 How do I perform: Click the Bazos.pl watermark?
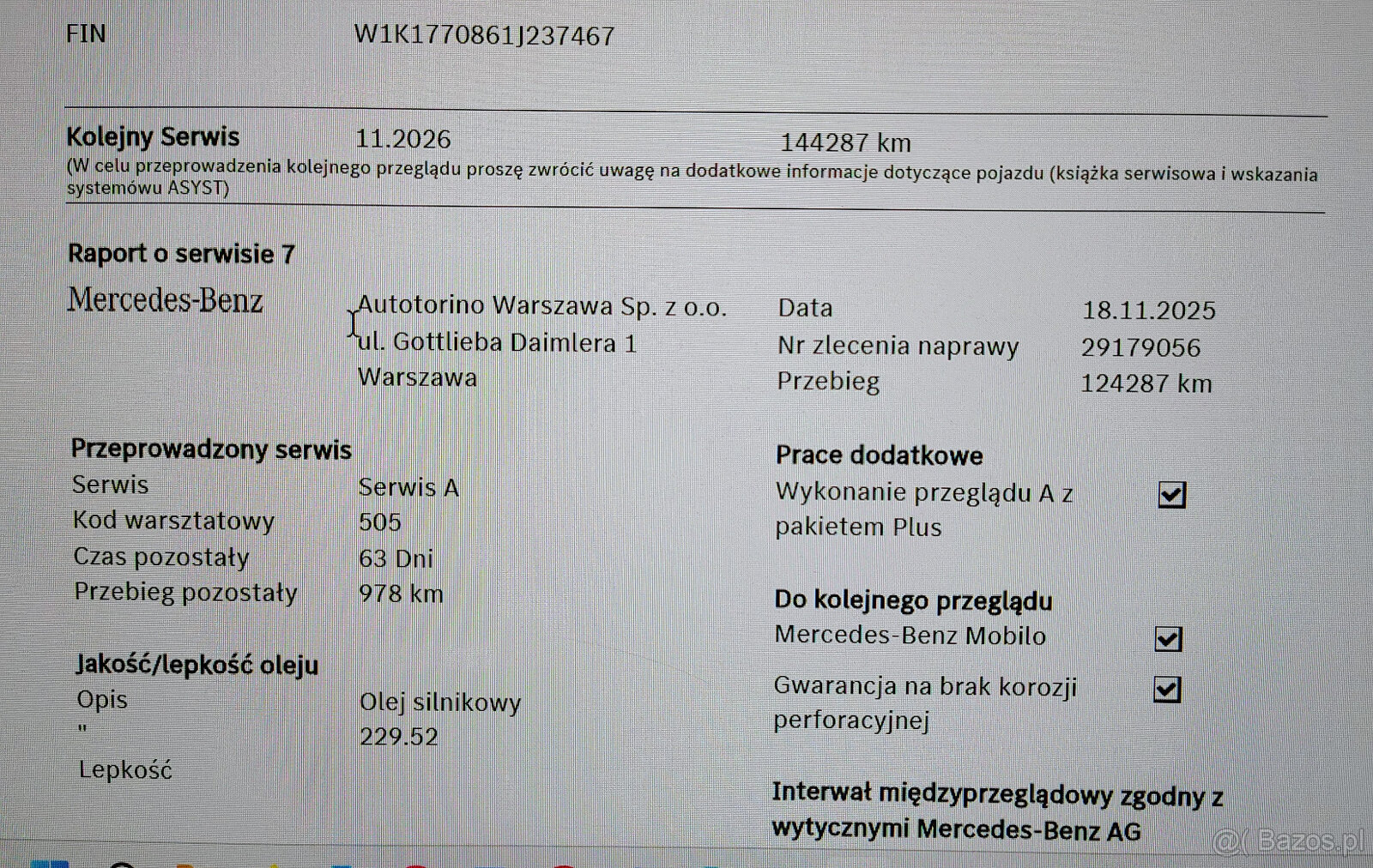pos(1289,841)
